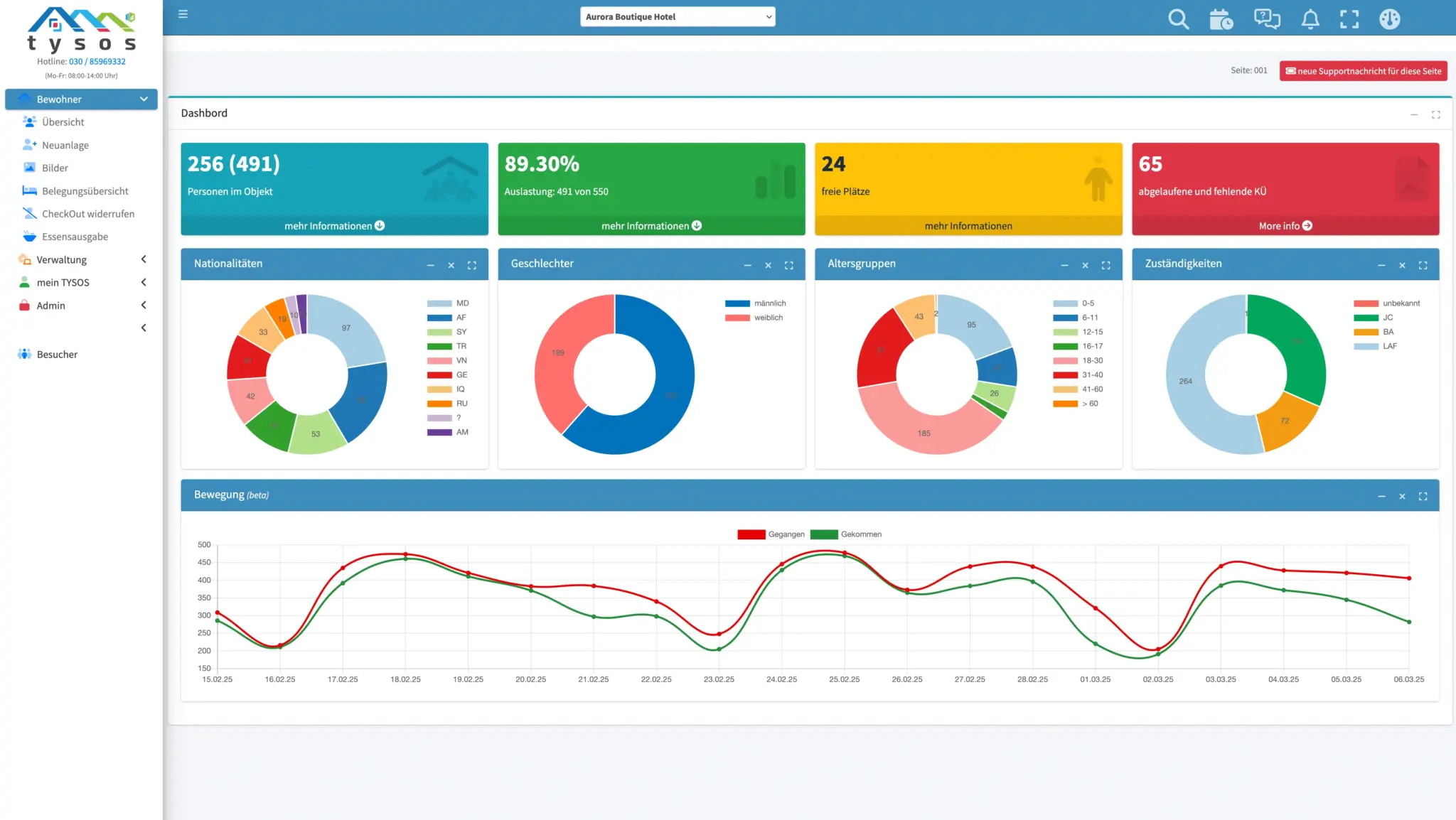Maximize the Zuständigkeiten panel
Screen dimensions: 1456x820
[1423, 265]
